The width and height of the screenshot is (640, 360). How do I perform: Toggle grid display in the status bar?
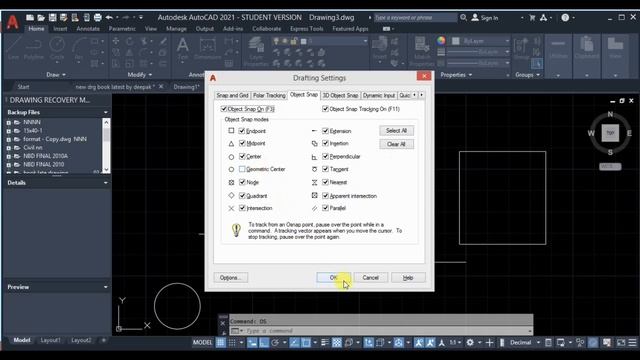pos(220,342)
